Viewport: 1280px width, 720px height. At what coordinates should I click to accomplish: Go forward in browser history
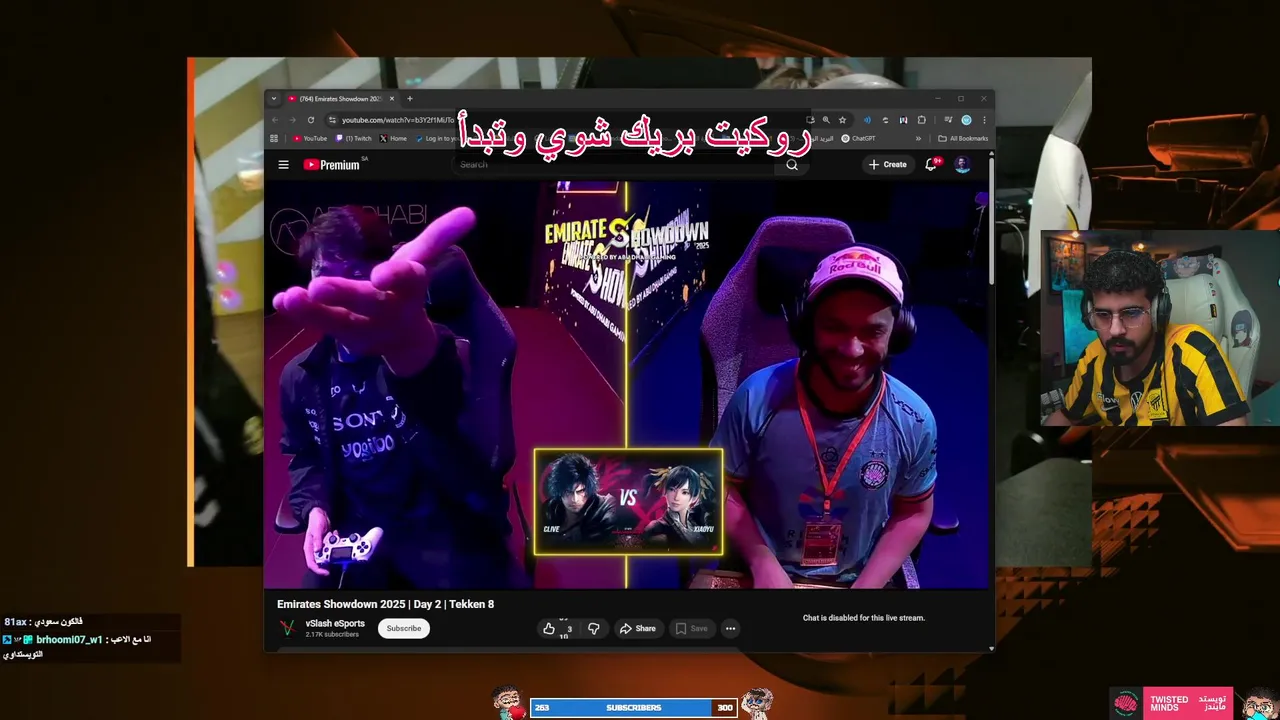[293, 120]
